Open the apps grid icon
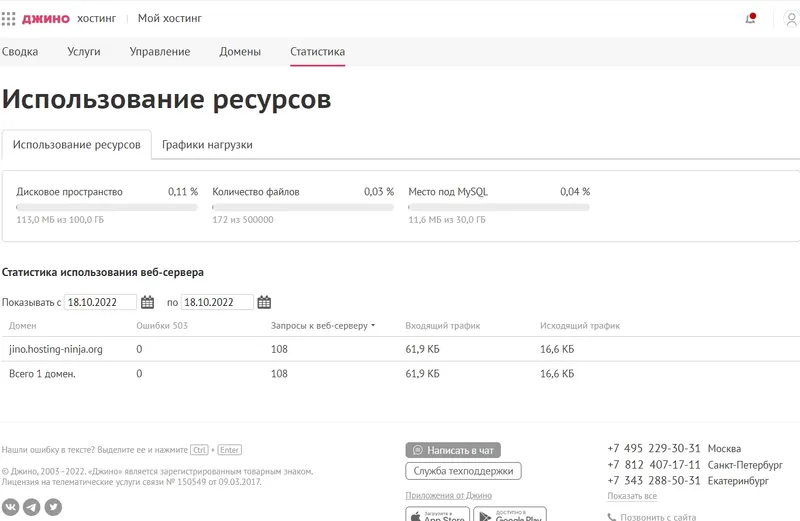The height and width of the screenshot is (521, 800). pos(8,19)
